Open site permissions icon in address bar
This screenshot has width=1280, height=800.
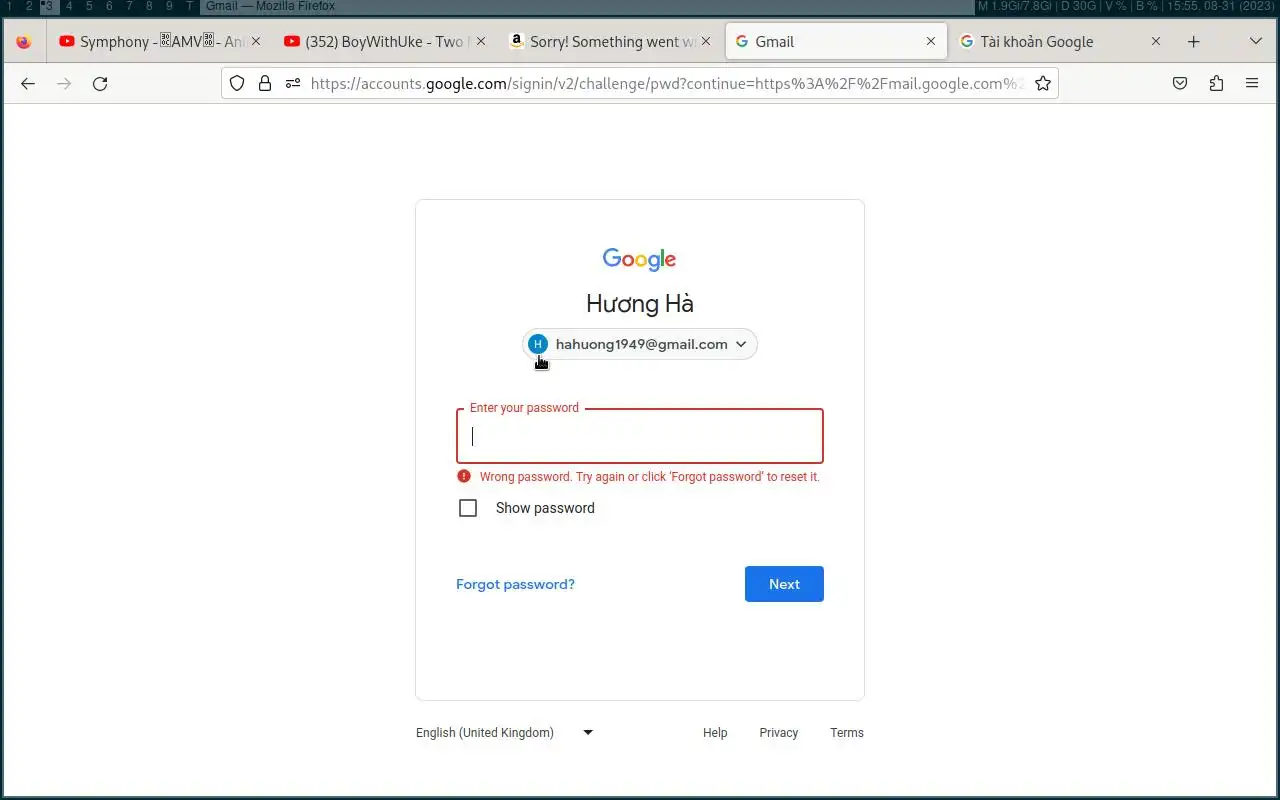click(293, 84)
